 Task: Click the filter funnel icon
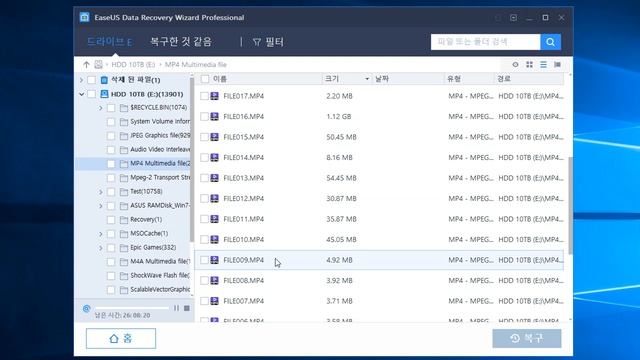coord(257,42)
